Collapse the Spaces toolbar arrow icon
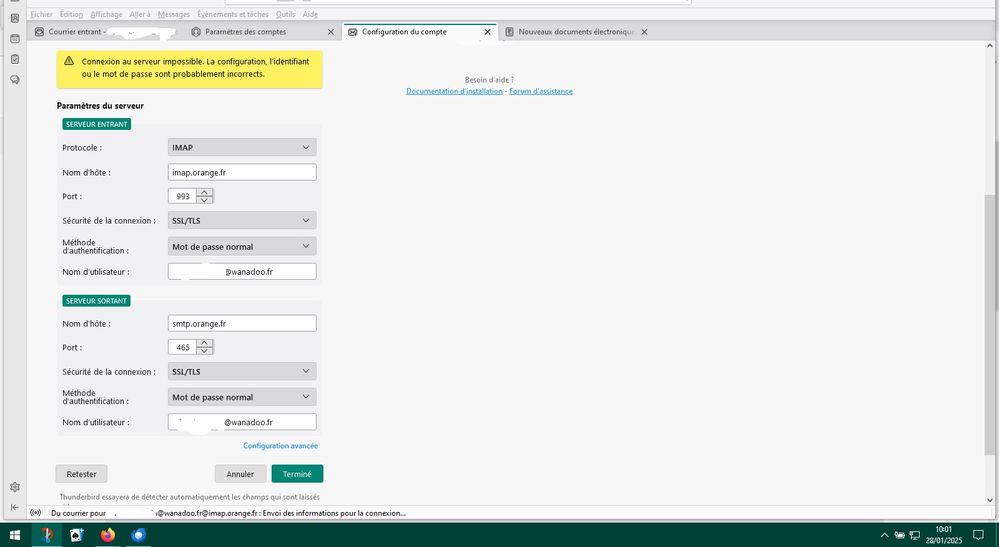The width and height of the screenshot is (999, 547). pos(15,507)
